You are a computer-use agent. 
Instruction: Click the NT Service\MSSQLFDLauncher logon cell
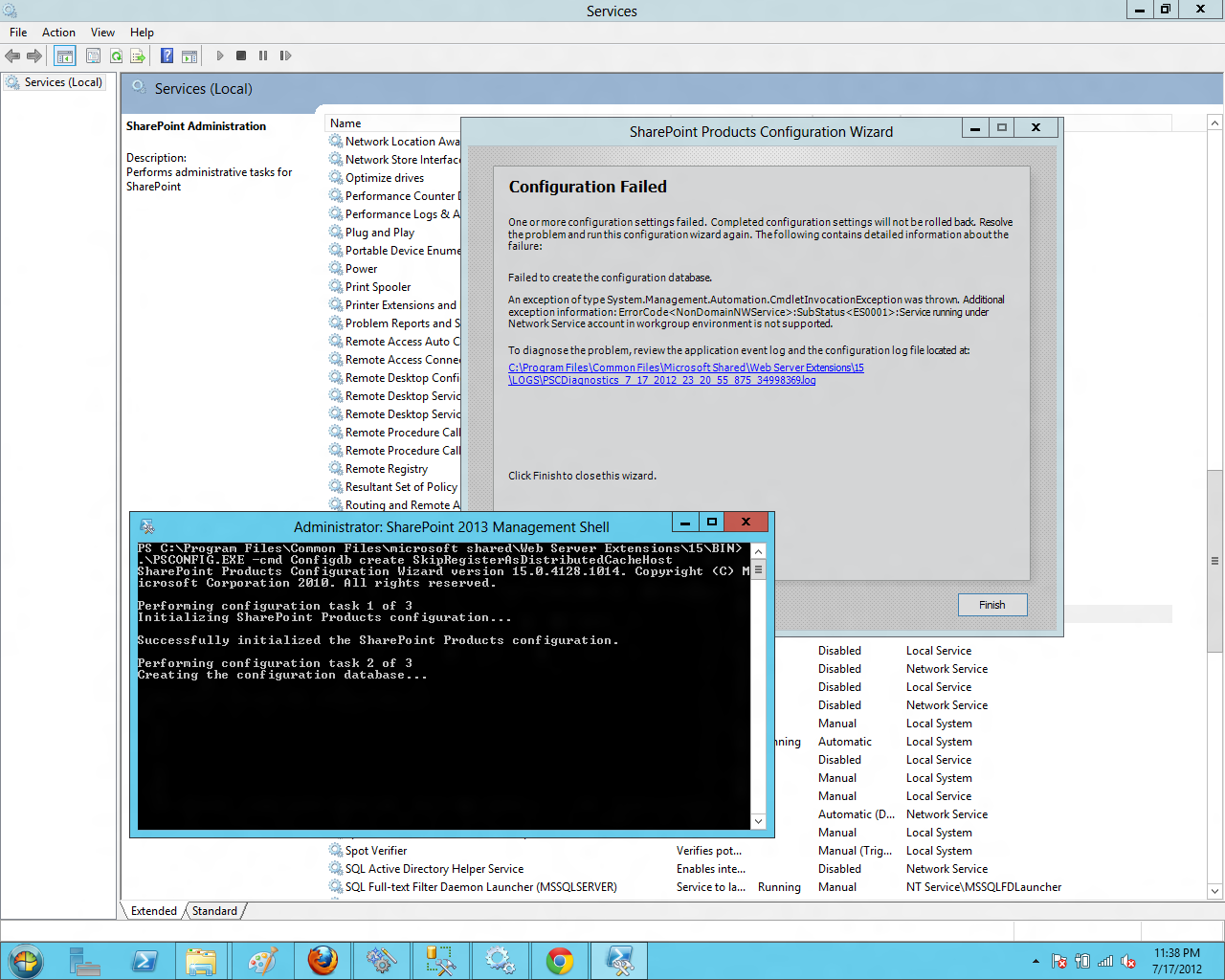[x=984, y=887]
